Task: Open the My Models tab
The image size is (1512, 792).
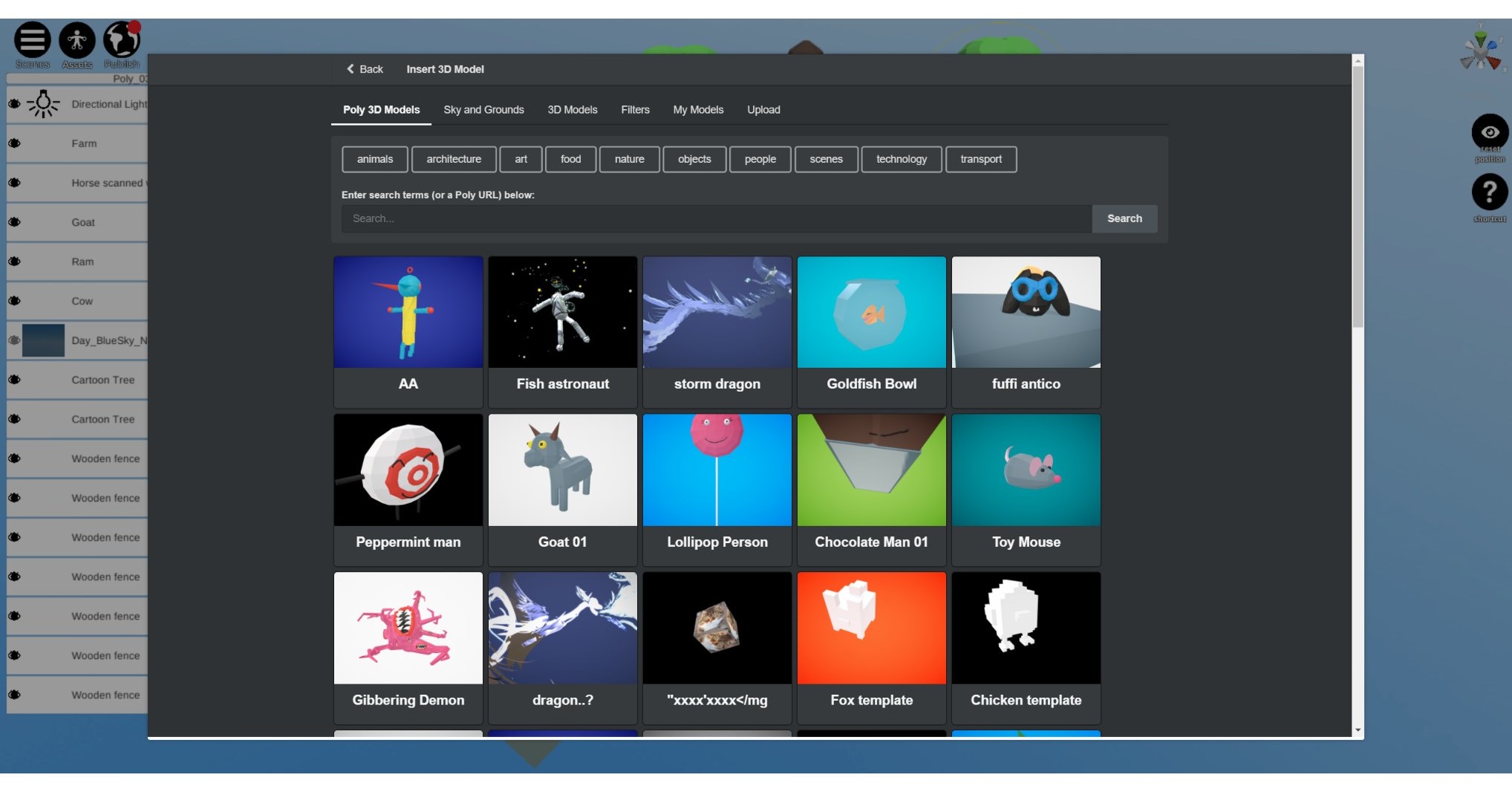Action: 697,109
